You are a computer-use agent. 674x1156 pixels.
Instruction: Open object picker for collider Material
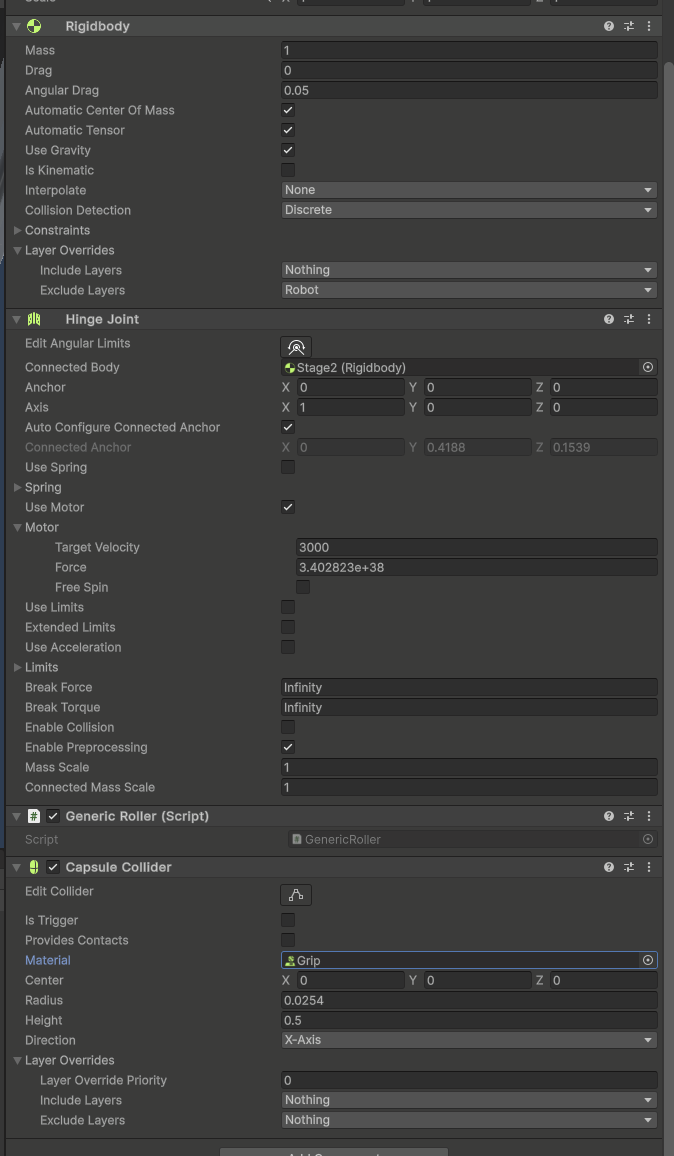click(648, 960)
